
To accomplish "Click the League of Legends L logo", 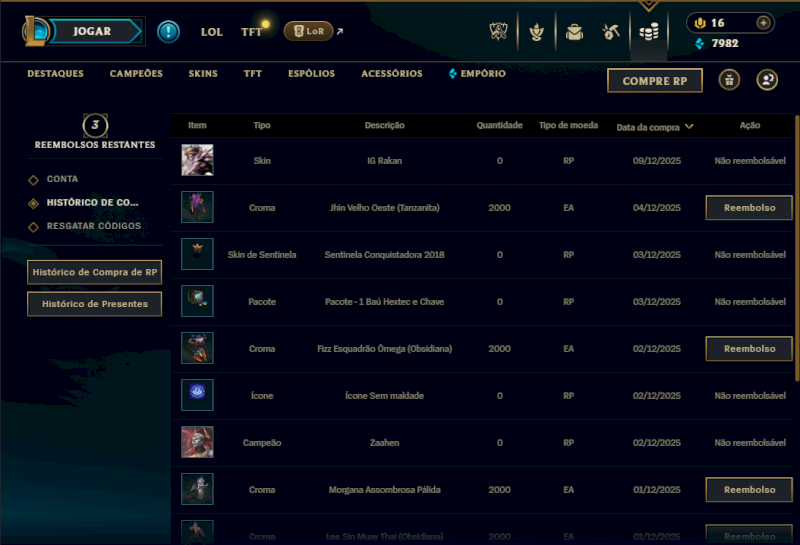I will tap(35, 31).
